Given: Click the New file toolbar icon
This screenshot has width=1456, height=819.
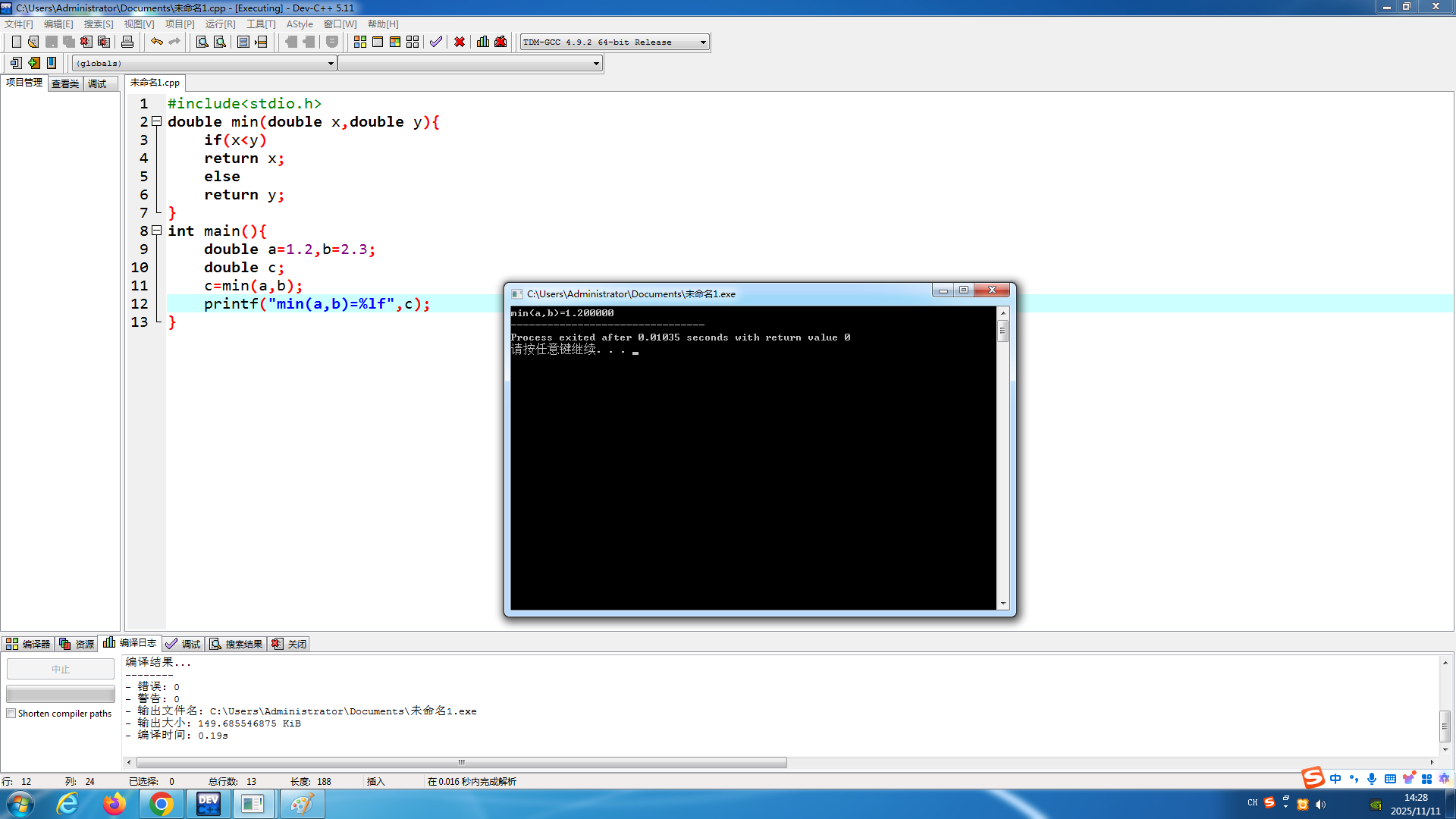Looking at the screenshot, I should tap(16, 42).
